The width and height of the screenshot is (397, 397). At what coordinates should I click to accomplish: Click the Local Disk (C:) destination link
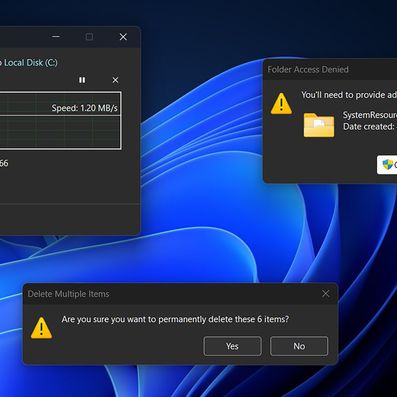[31, 63]
